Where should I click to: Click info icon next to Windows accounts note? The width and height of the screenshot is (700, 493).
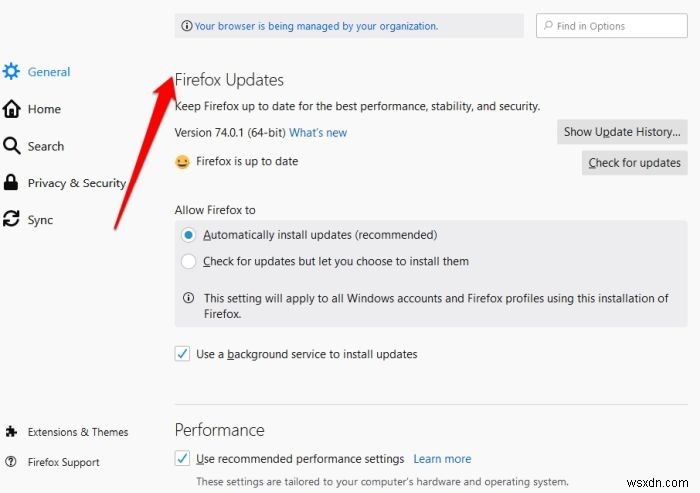[x=188, y=298]
